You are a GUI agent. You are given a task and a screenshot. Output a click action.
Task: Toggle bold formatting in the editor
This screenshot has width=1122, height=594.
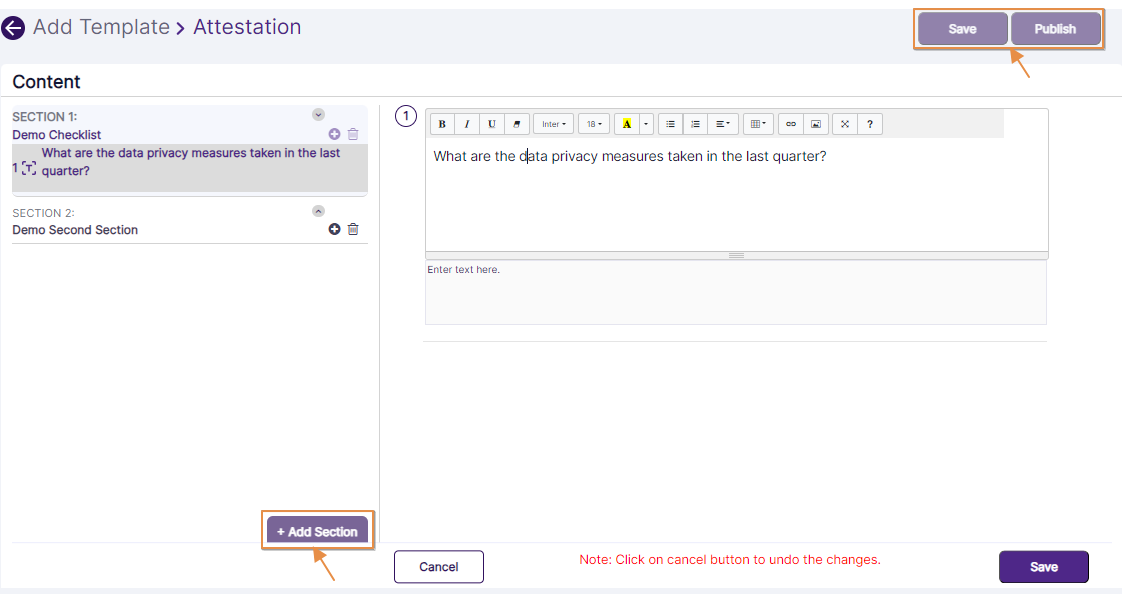pos(441,123)
